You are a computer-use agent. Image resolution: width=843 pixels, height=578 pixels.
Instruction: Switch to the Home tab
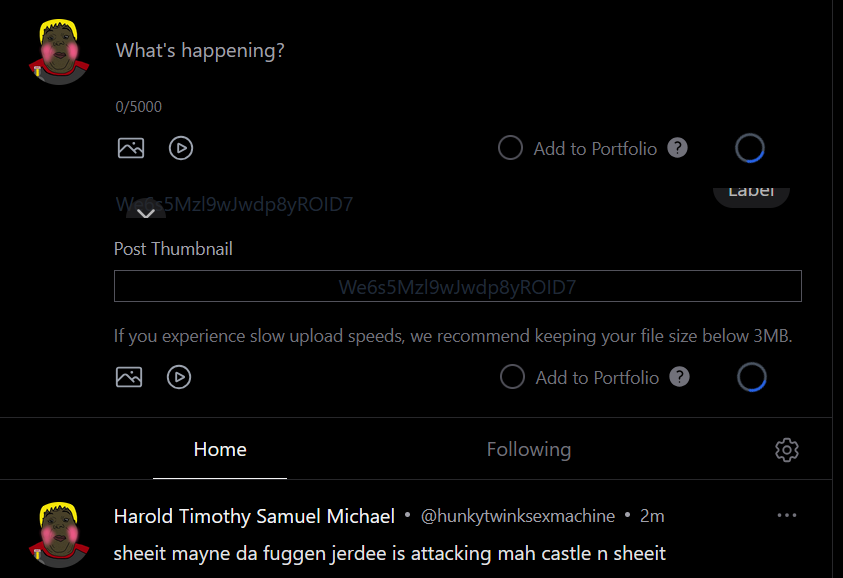click(x=220, y=450)
